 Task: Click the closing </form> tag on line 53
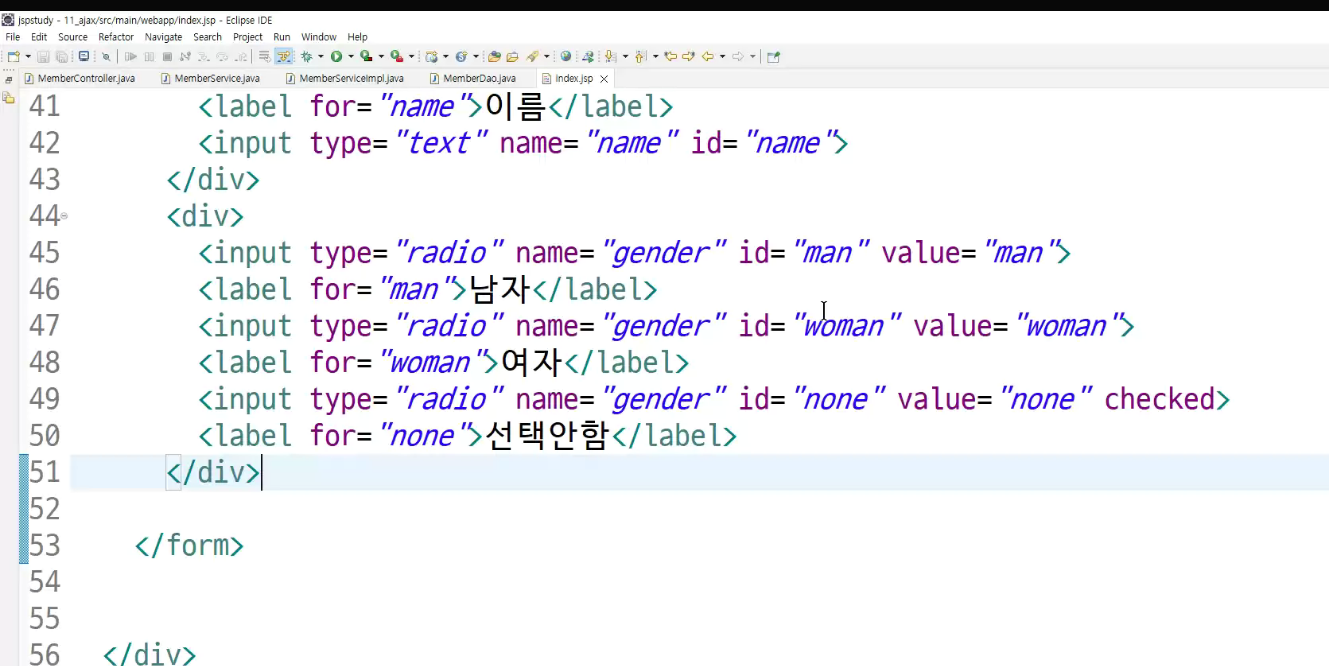coord(189,545)
